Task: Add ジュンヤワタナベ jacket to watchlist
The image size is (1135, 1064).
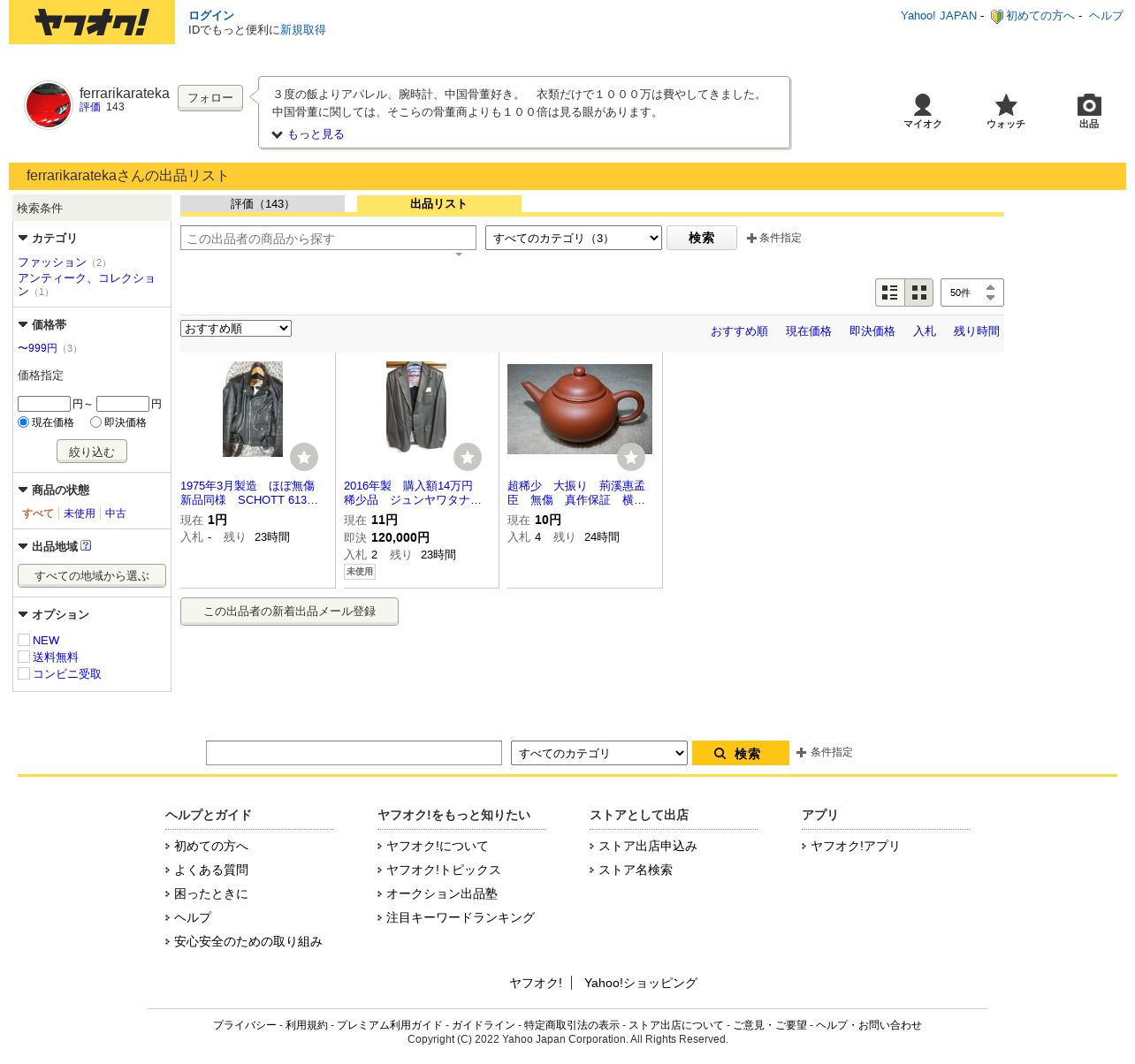Action: [x=468, y=457]
